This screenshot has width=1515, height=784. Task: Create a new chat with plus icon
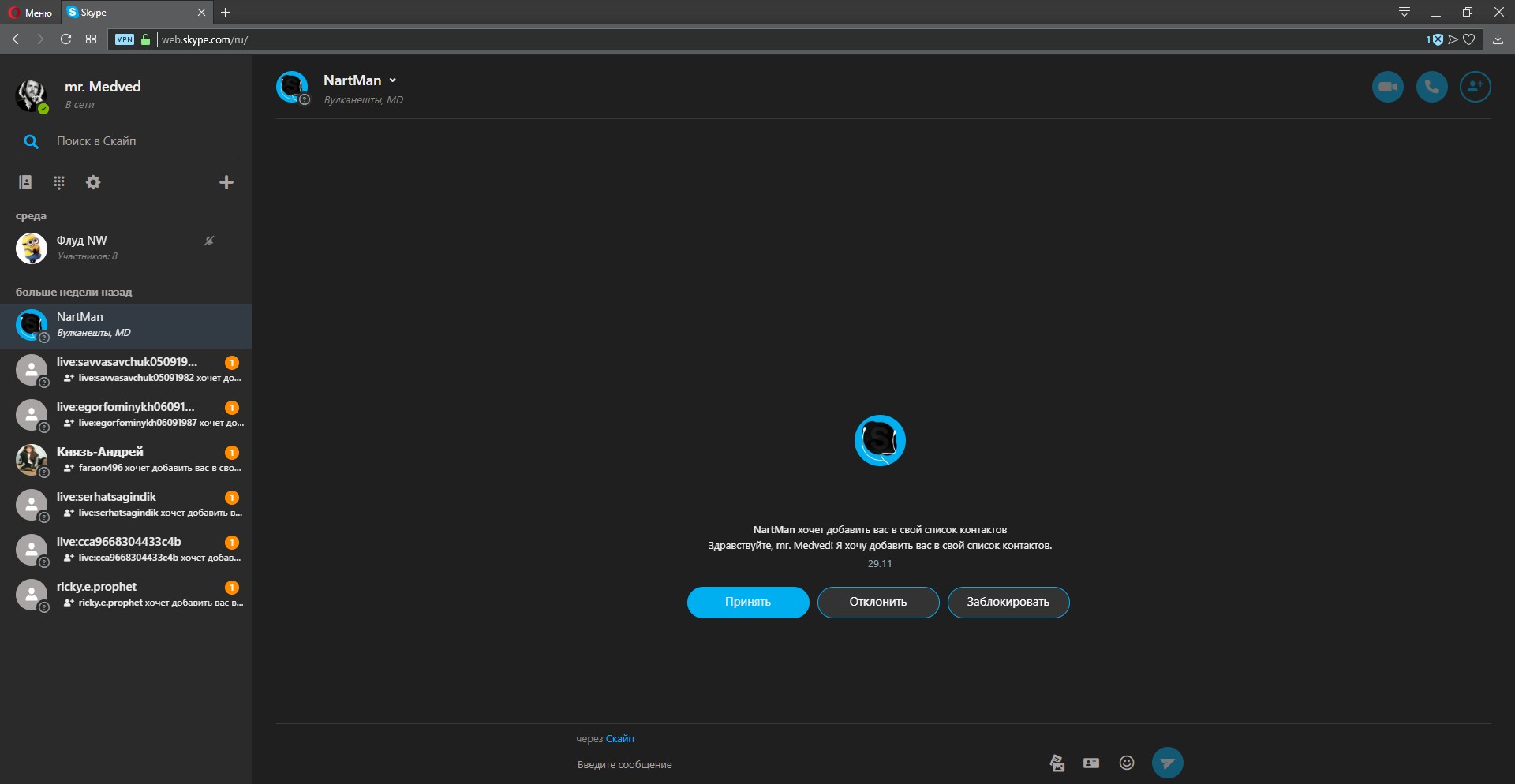tap(226, 182)
